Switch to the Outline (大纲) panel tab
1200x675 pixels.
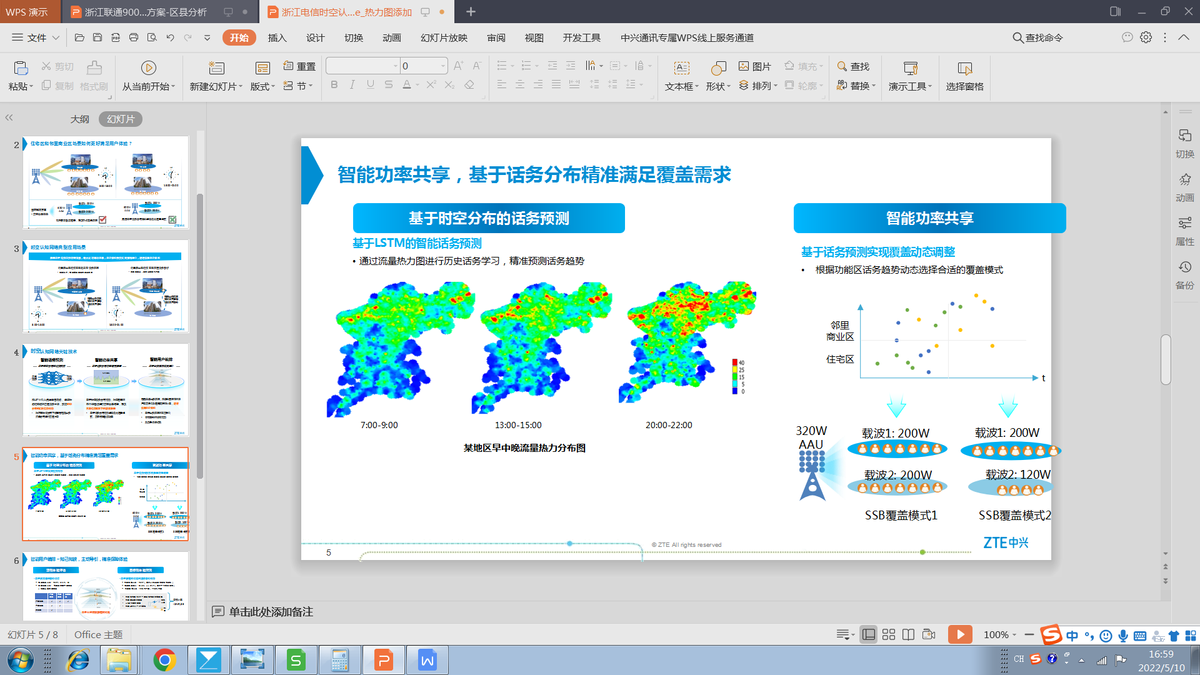pyautogui.click(x=79, y=119)
